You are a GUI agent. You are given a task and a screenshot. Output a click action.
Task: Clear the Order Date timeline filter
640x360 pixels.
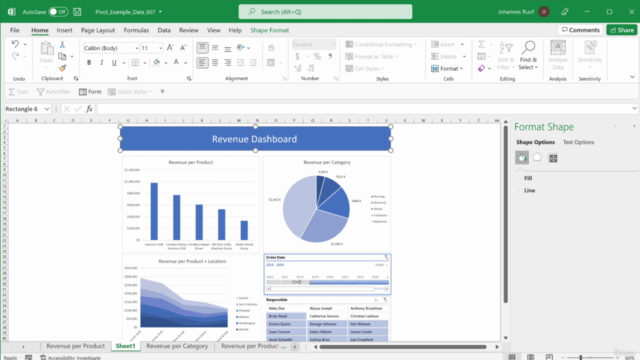point(386,258)
